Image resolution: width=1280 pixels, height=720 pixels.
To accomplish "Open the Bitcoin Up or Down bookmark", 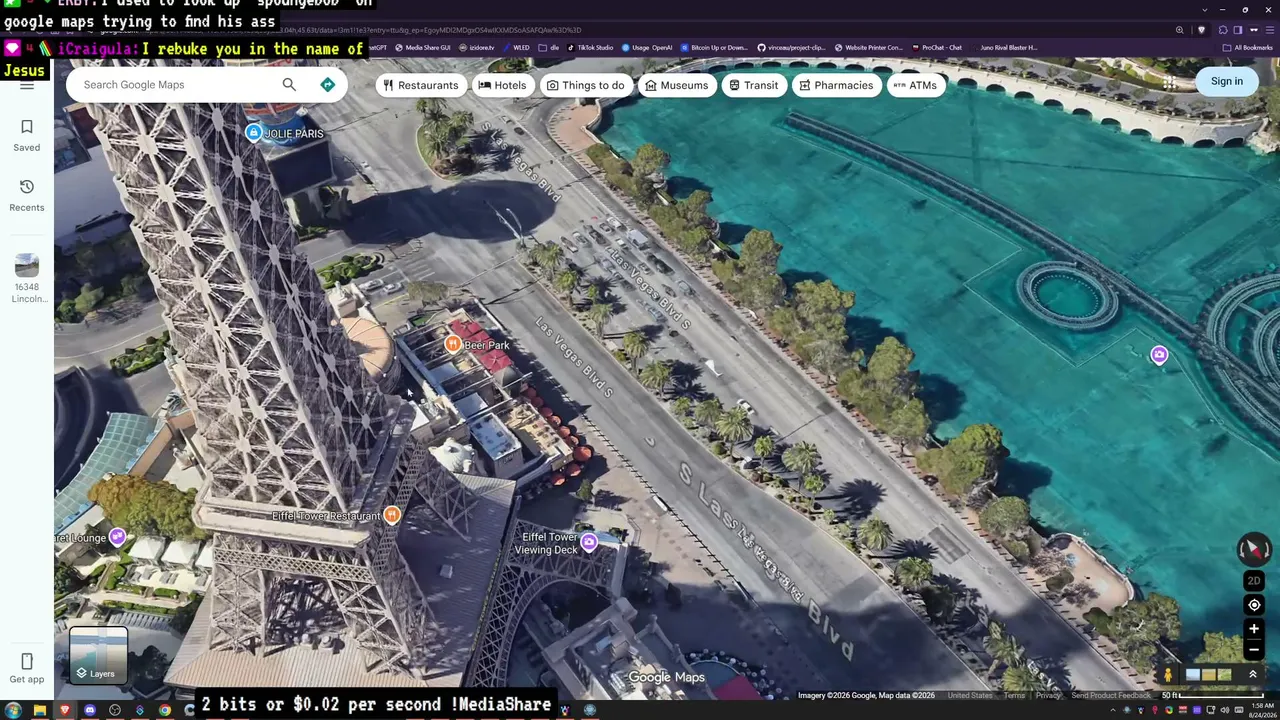I will (x=714, y=47).
